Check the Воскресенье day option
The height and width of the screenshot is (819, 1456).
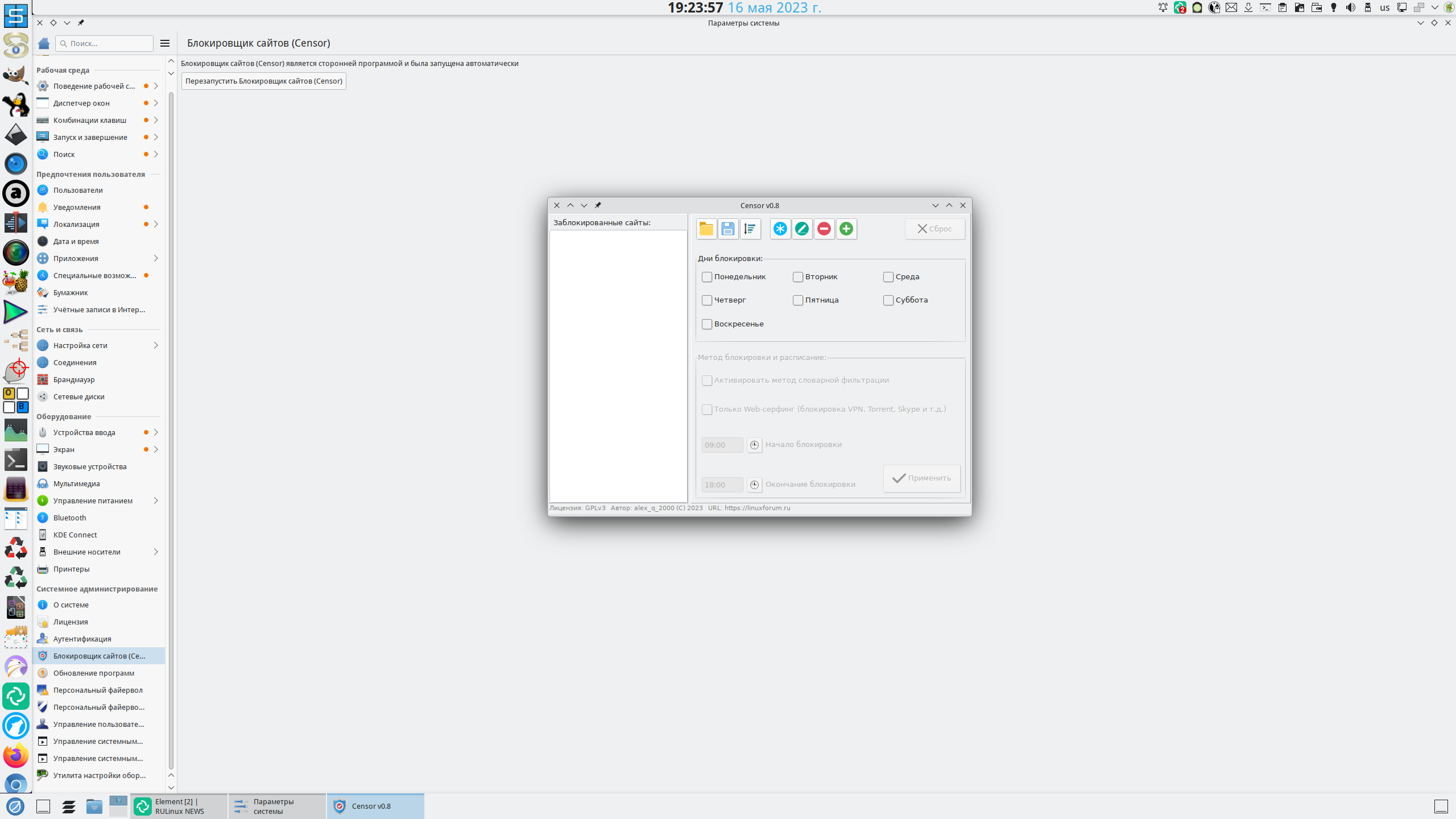point(707,324)
